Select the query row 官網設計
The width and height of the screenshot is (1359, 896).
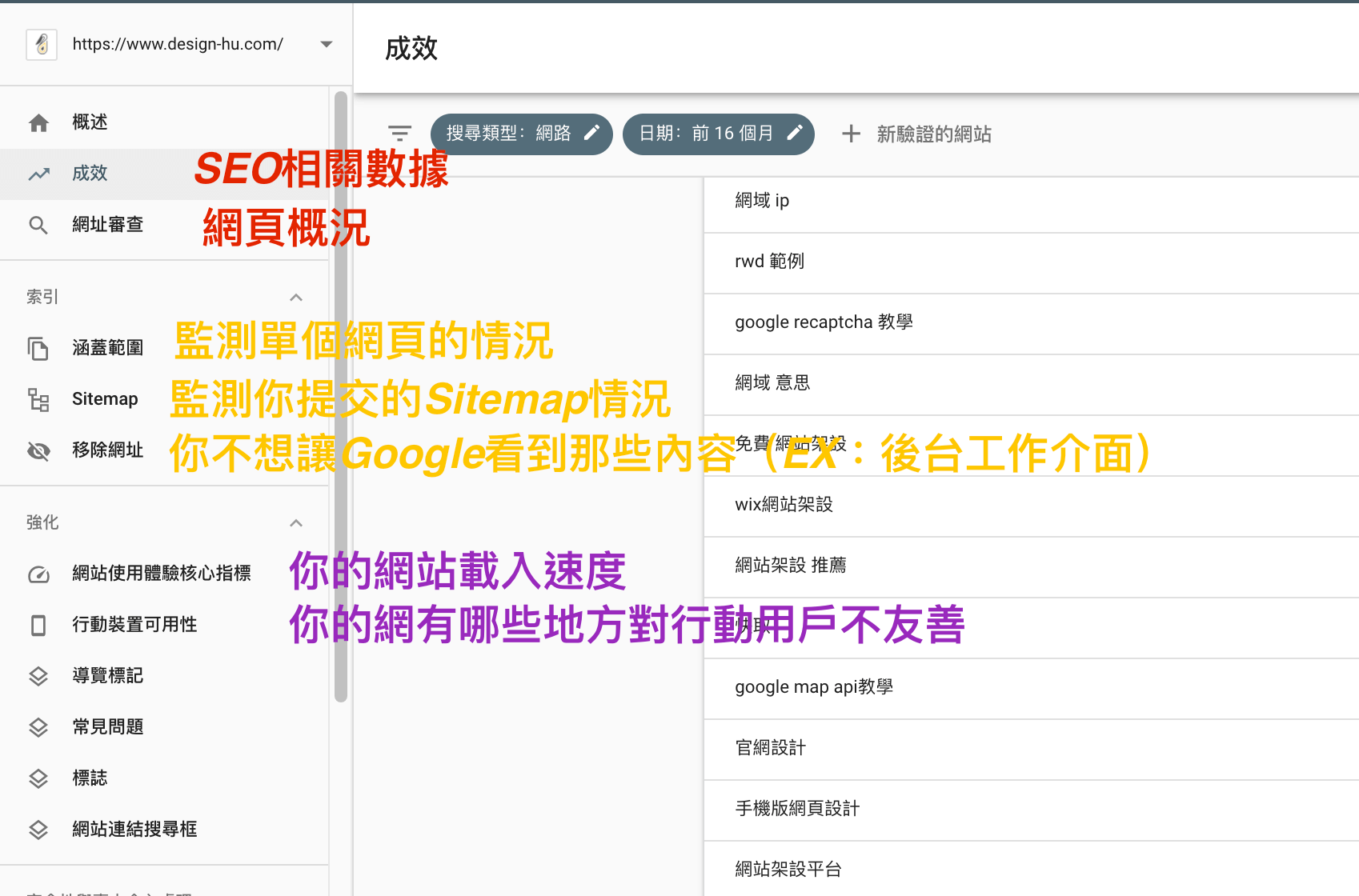1031,748
